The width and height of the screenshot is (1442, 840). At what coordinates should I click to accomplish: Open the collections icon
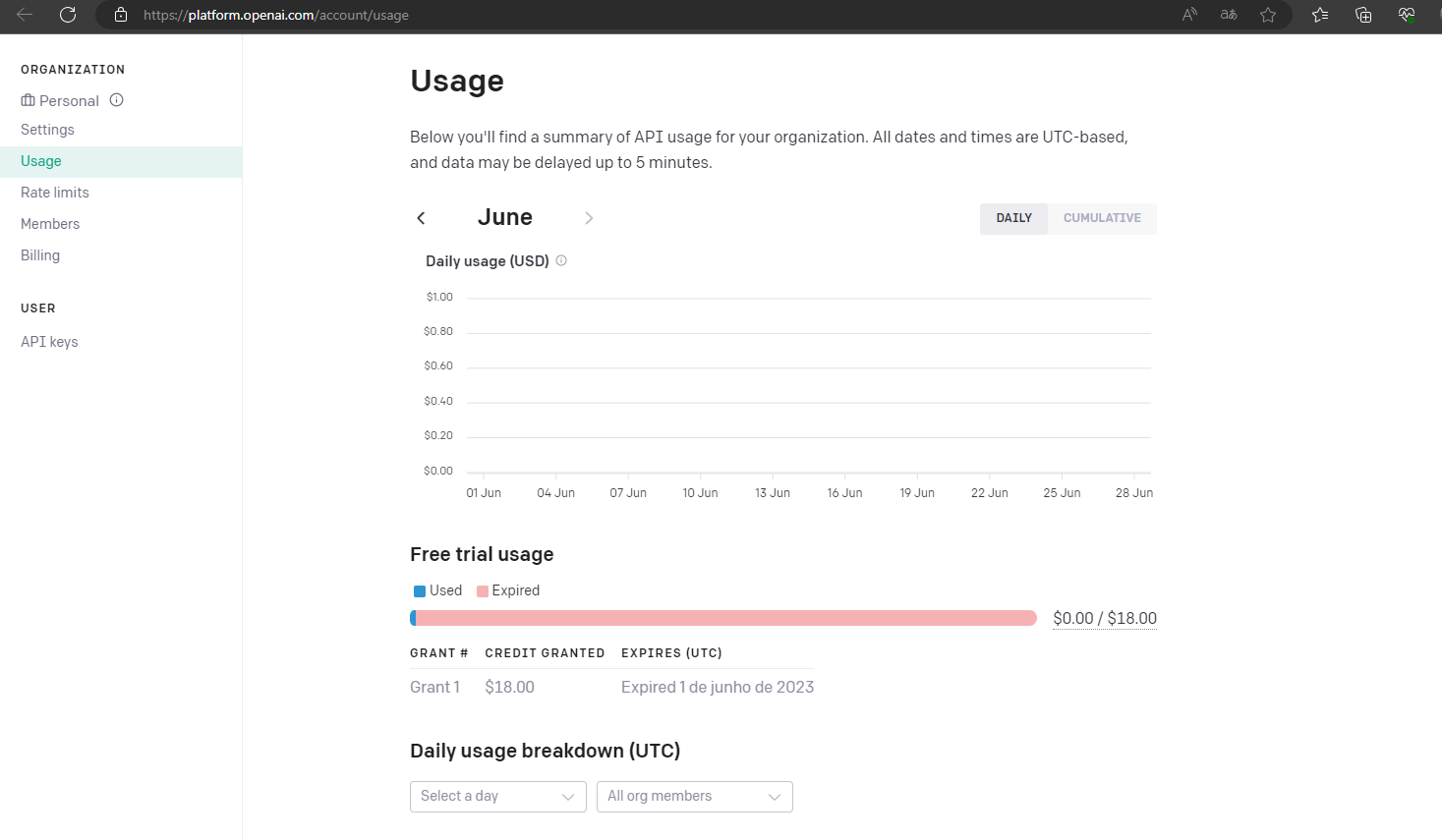tap(1363, 15)
